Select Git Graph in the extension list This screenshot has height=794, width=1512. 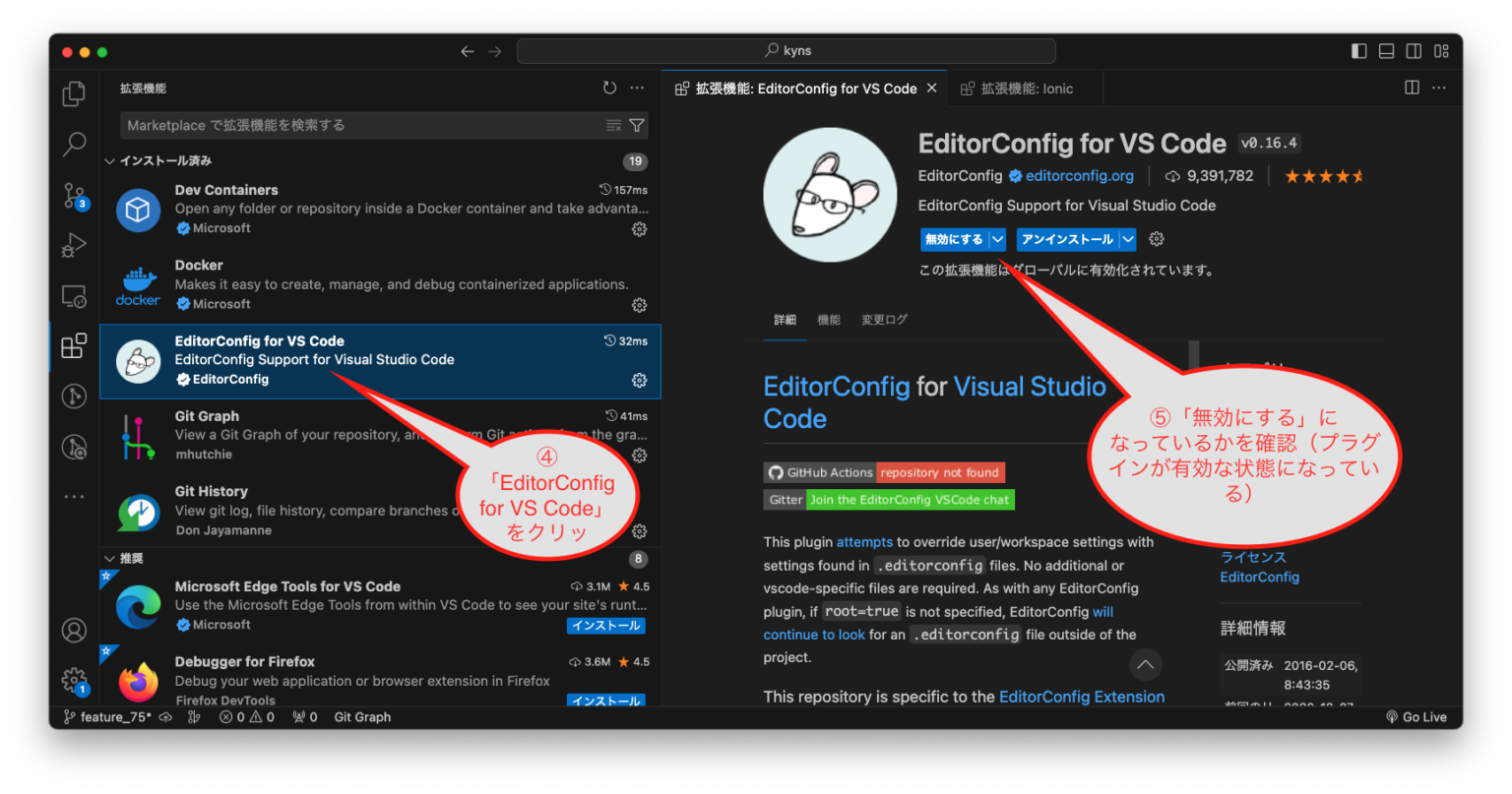coord(380,436)
